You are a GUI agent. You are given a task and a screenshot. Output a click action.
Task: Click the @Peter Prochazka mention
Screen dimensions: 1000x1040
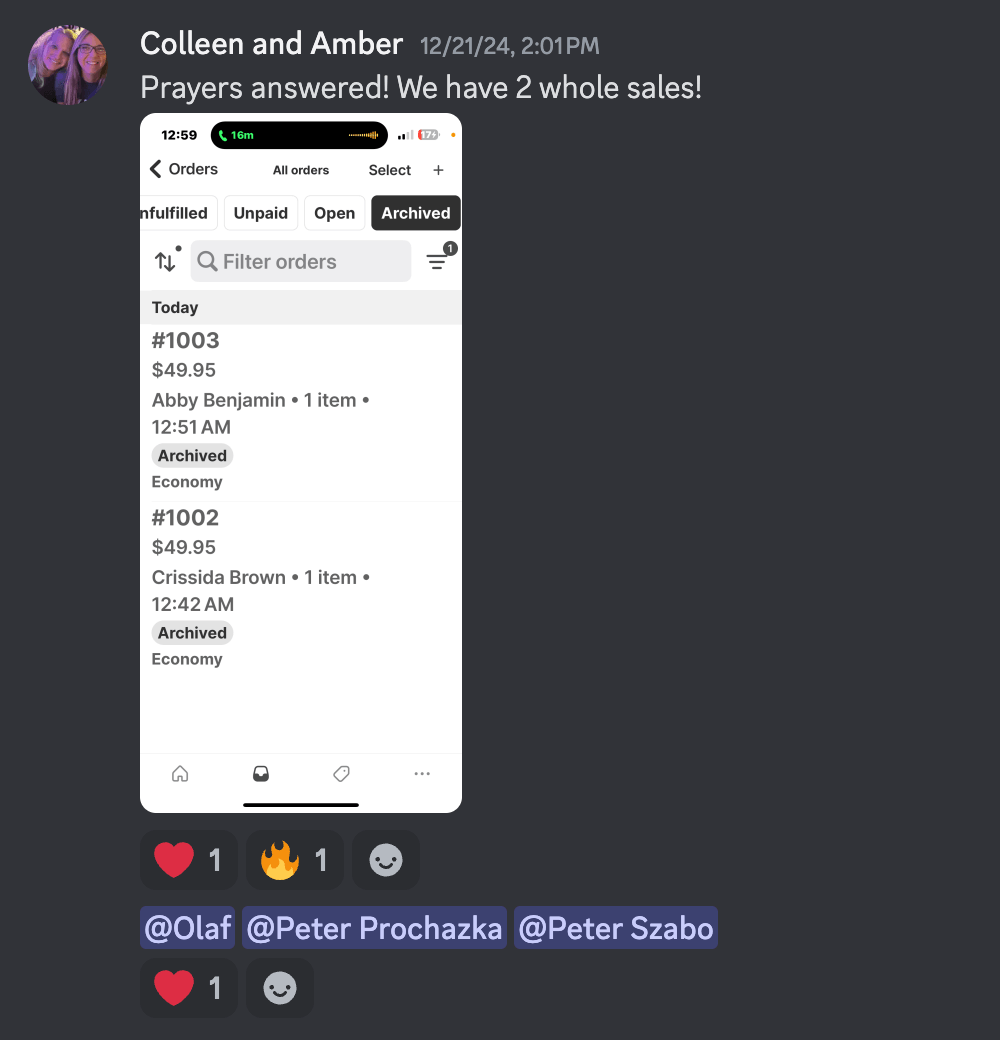[374, 927]
